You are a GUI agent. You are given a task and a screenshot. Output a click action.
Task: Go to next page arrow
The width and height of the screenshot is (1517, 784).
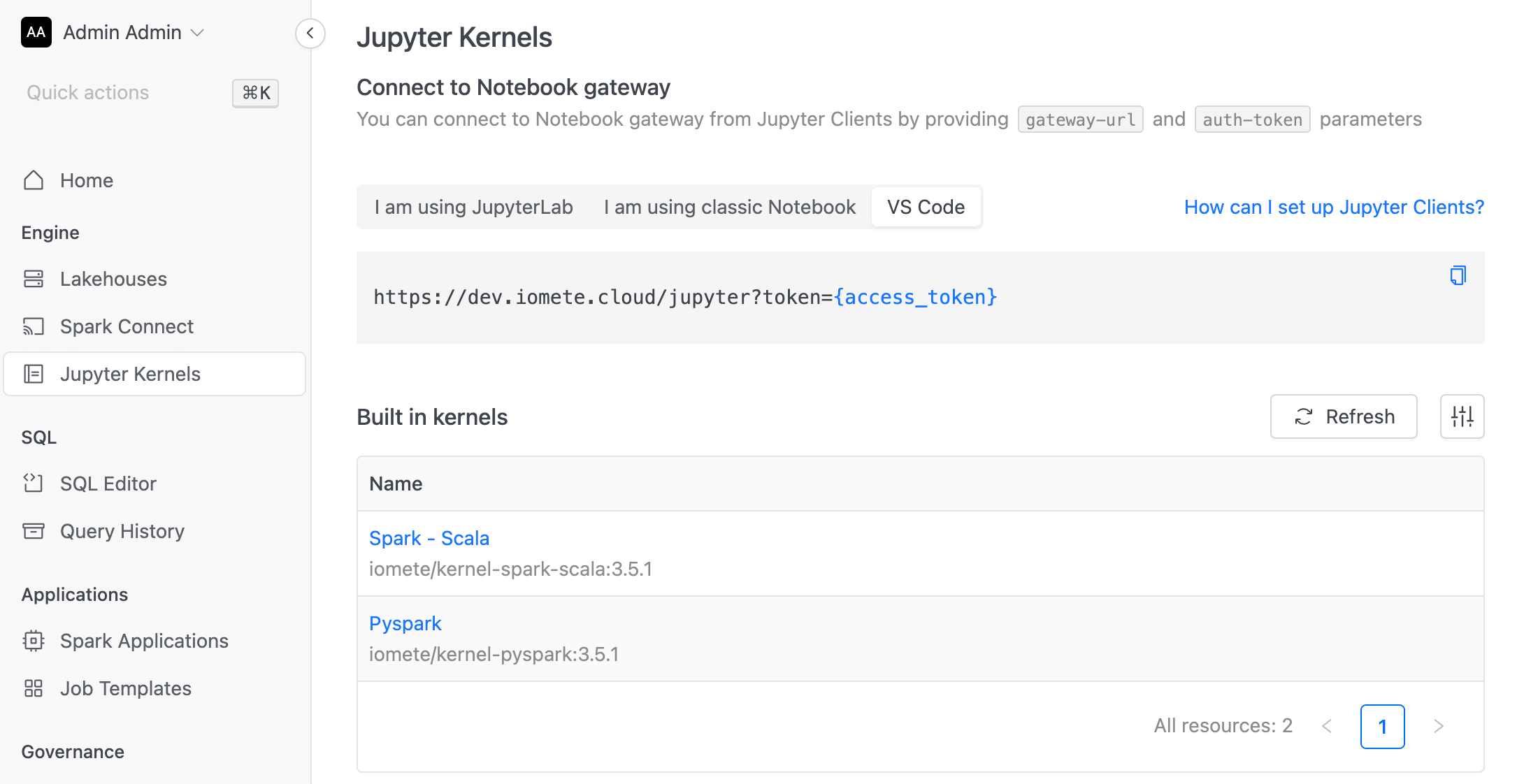coord(1438,726)
